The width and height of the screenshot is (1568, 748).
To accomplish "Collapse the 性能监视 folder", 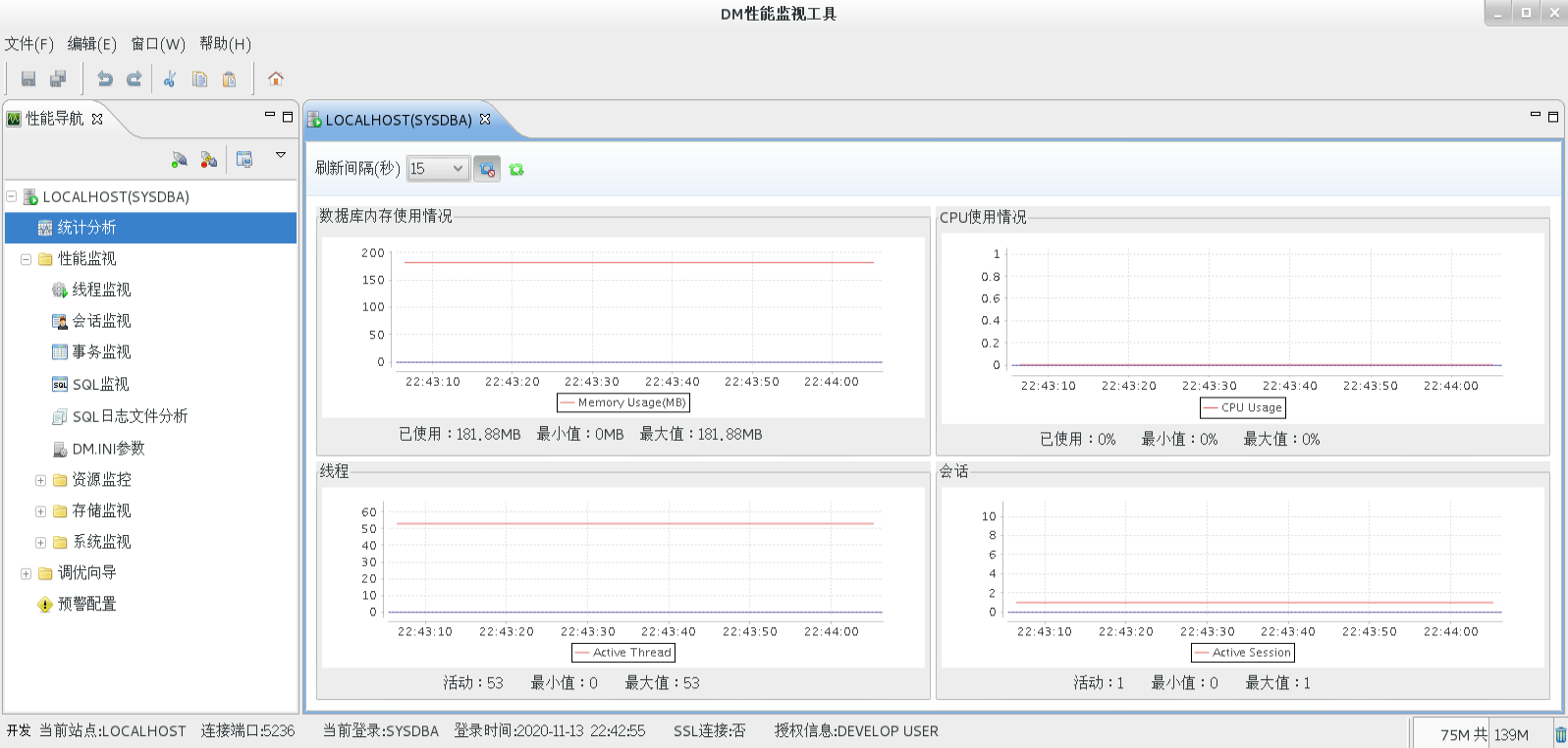I will [27, 259].
